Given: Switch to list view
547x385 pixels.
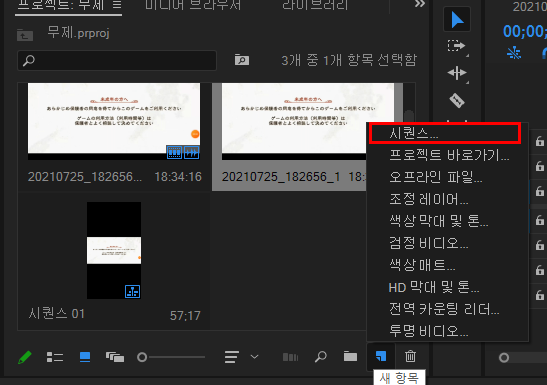Looking at the screenshot, I should coord(55,357).
